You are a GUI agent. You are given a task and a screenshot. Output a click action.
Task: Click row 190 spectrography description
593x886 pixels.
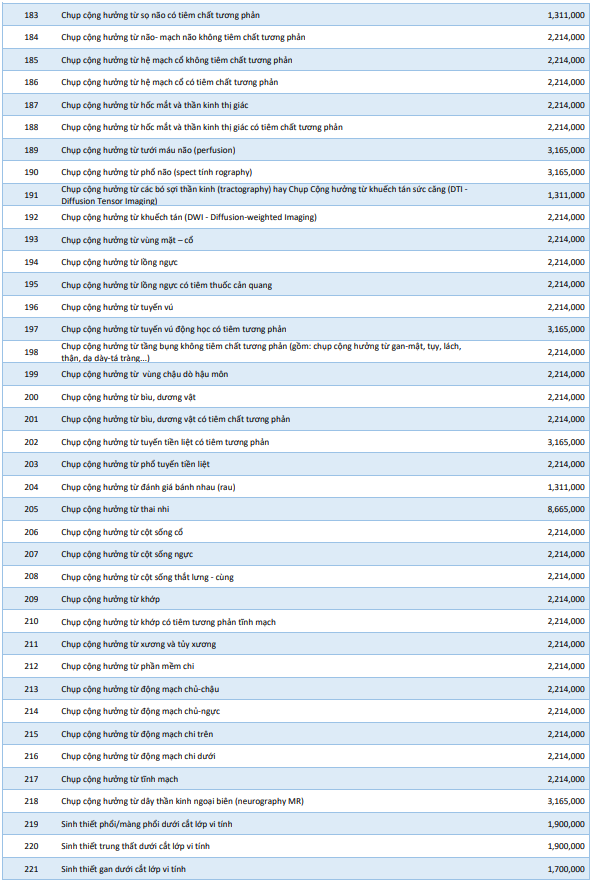pyautogui.click(x=157, y=172)
